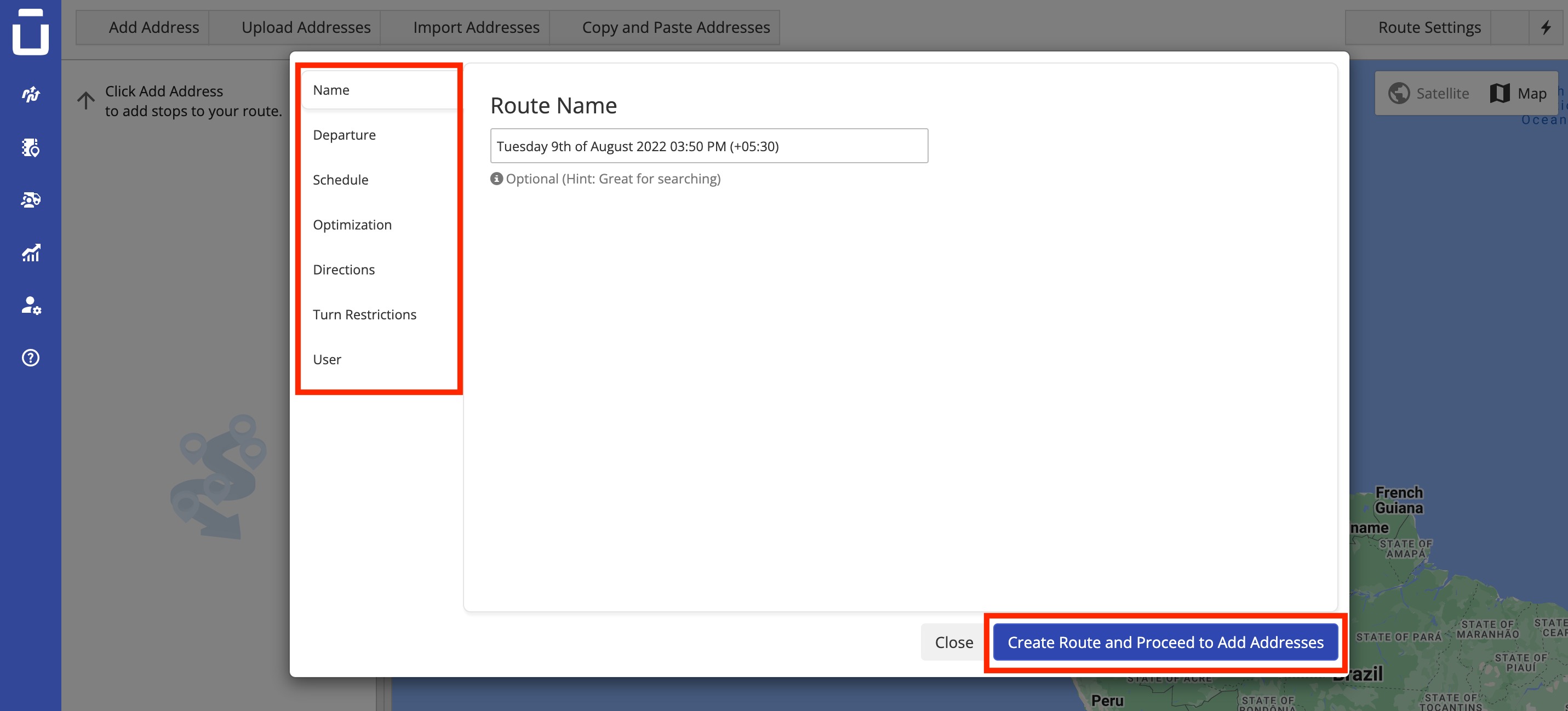Open the routes sidebar icon
Viewport: 1568px width, 711px height.
[31, 94]
